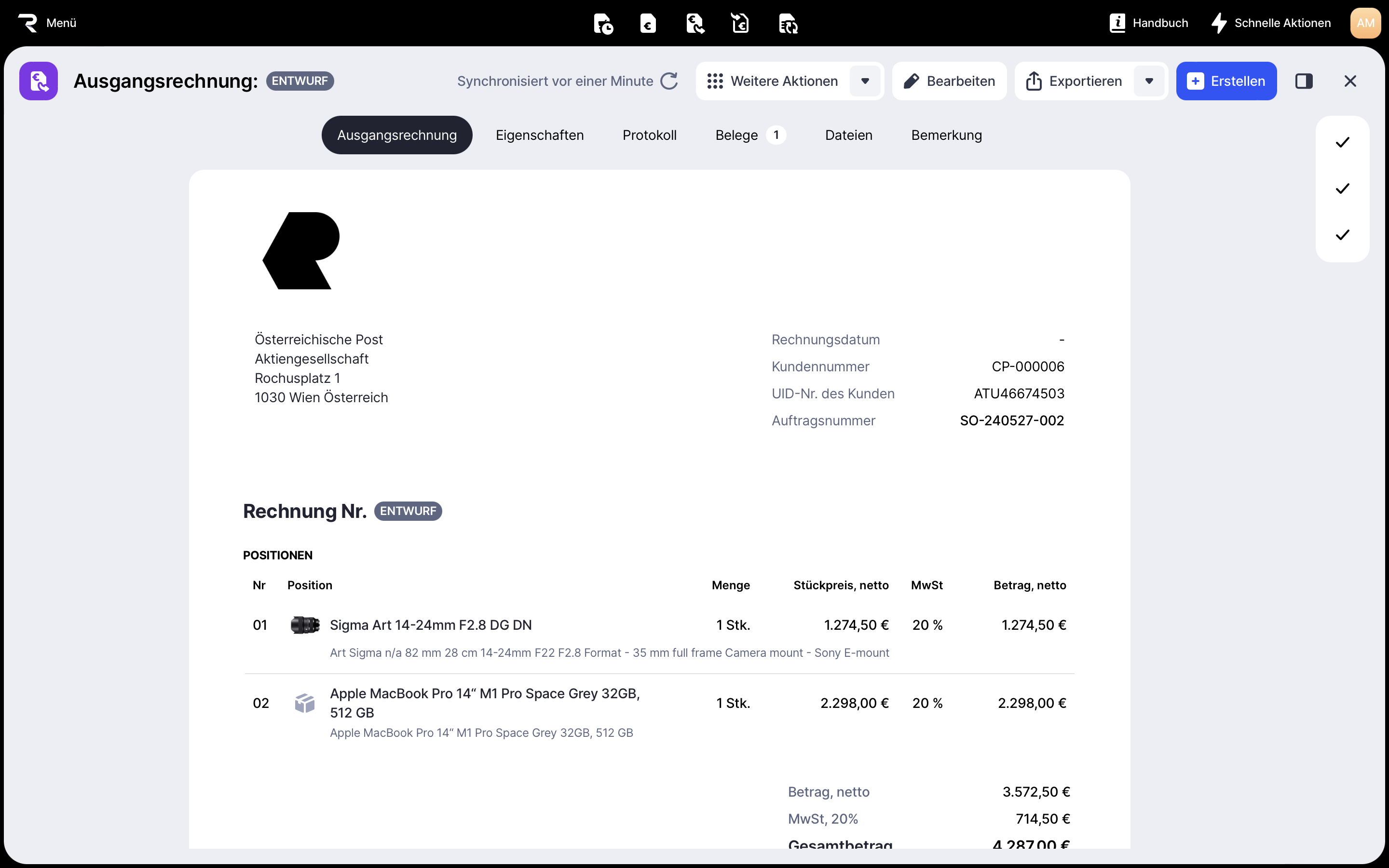The height and width of the screenshot is (868, 1389).
Task: Open the AM user avatar
Action: (1365, 23)
